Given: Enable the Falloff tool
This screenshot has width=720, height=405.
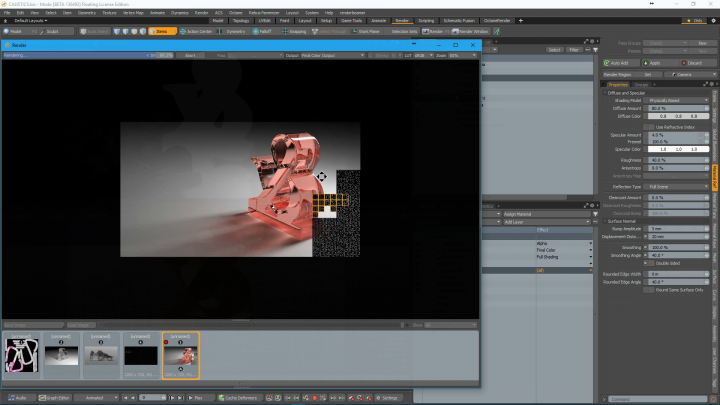Looking at the screenshot, I should click(263, 31).
